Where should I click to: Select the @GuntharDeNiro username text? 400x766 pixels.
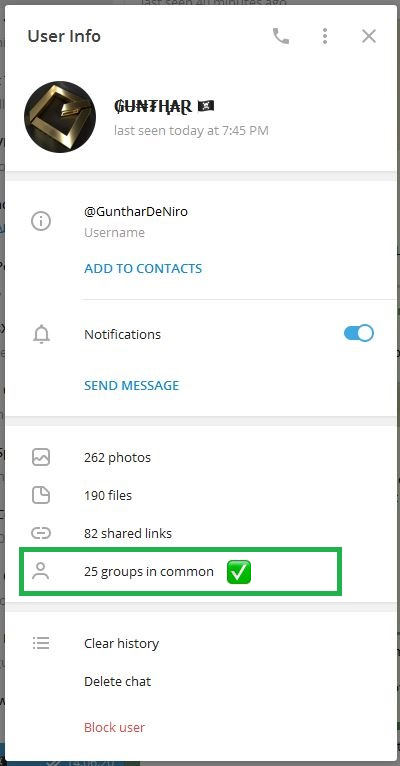[x=136, y=212]
